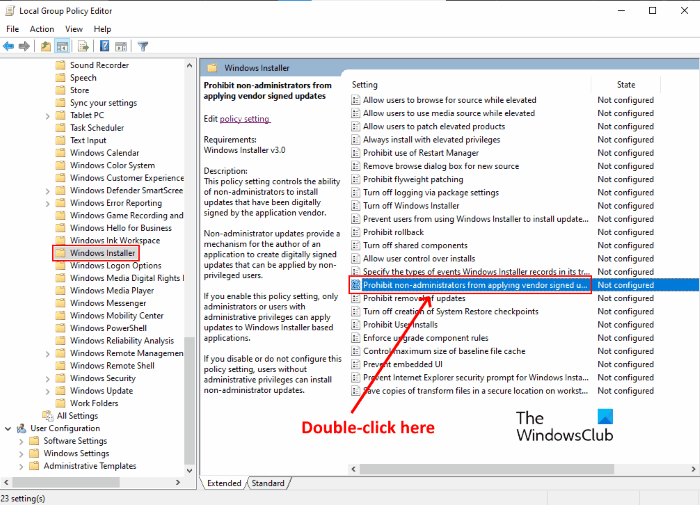700x505 pixels.
Task: Click the Export List toolbar icon
Action: coord(83,46)
